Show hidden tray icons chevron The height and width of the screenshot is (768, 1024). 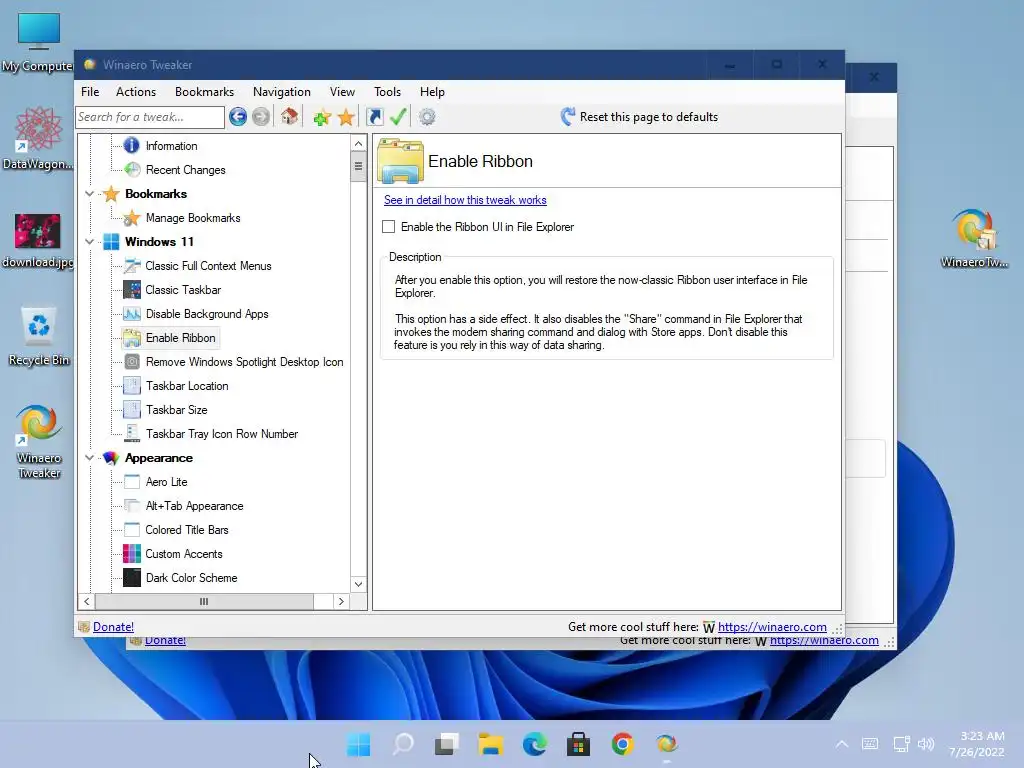point(842,744)
